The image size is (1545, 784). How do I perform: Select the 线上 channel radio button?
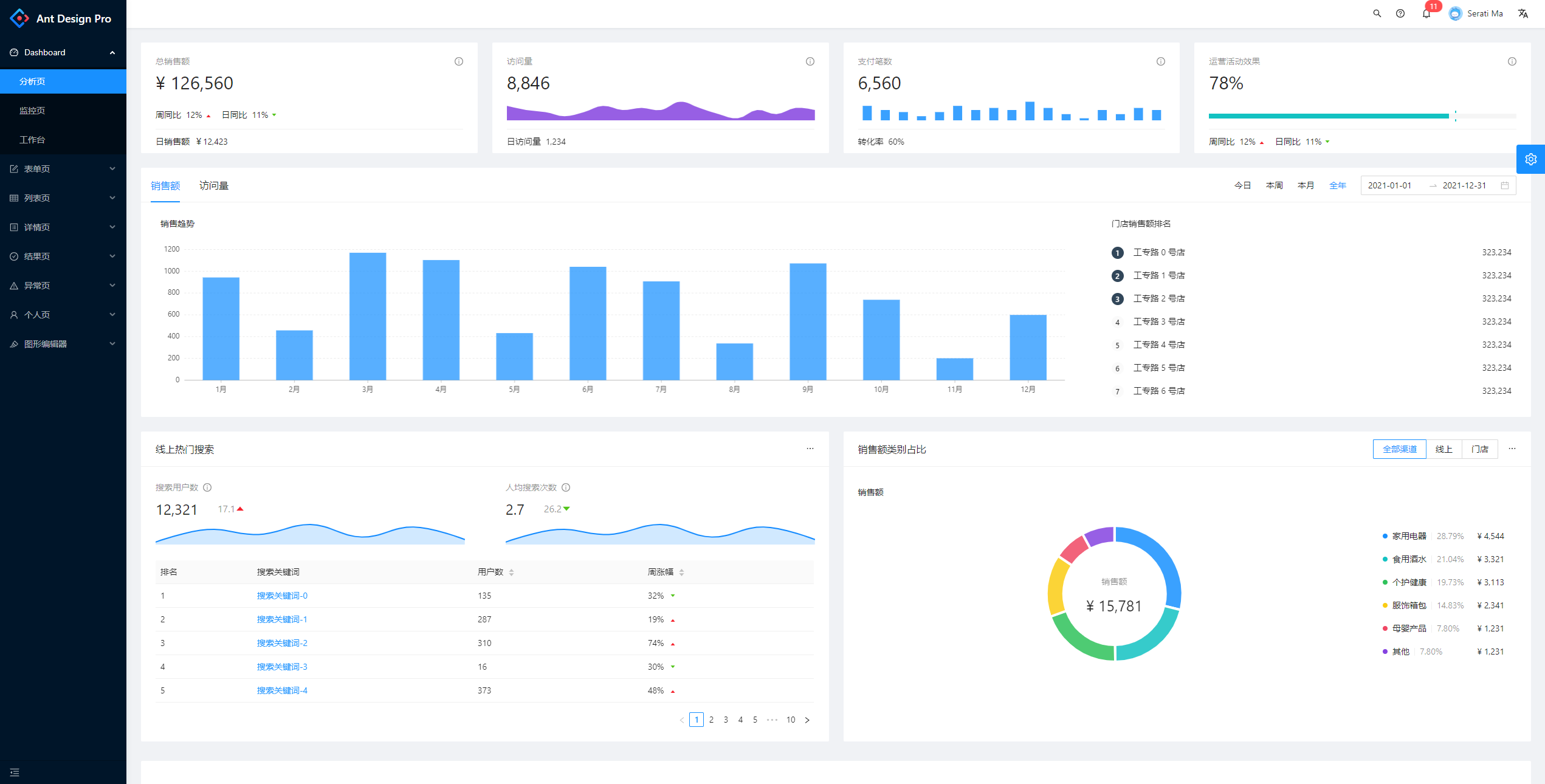point(1443,449)
